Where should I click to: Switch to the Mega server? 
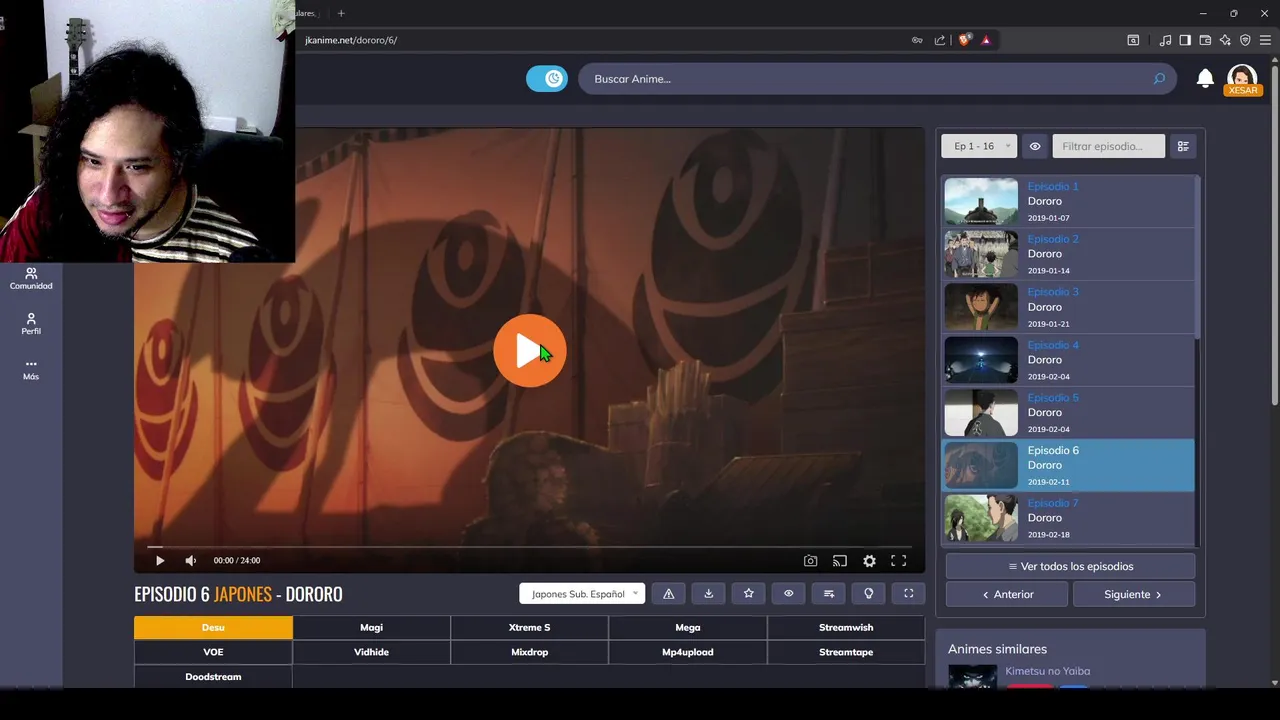pos(688,628)
